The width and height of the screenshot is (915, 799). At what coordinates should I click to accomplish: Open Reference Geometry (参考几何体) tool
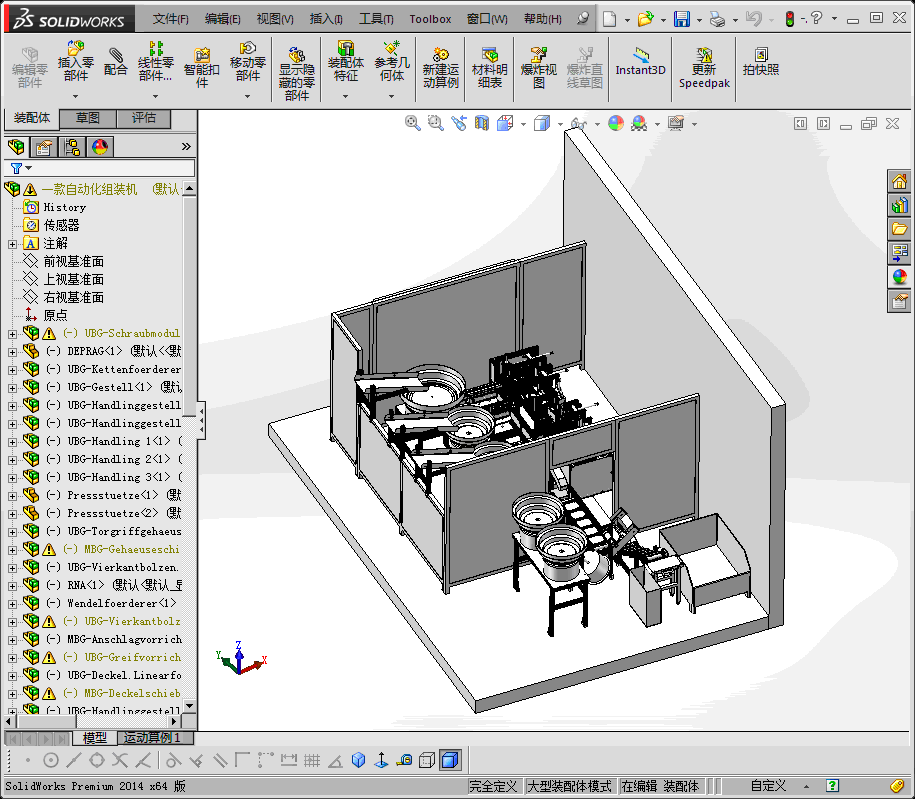(392, 61)
